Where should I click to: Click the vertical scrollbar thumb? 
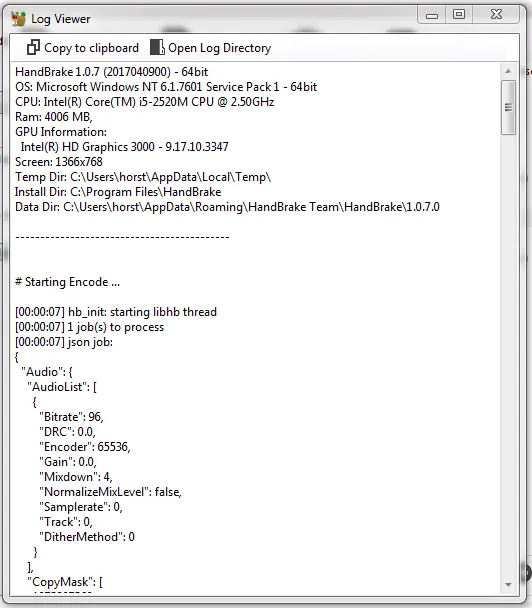[508, 107]
